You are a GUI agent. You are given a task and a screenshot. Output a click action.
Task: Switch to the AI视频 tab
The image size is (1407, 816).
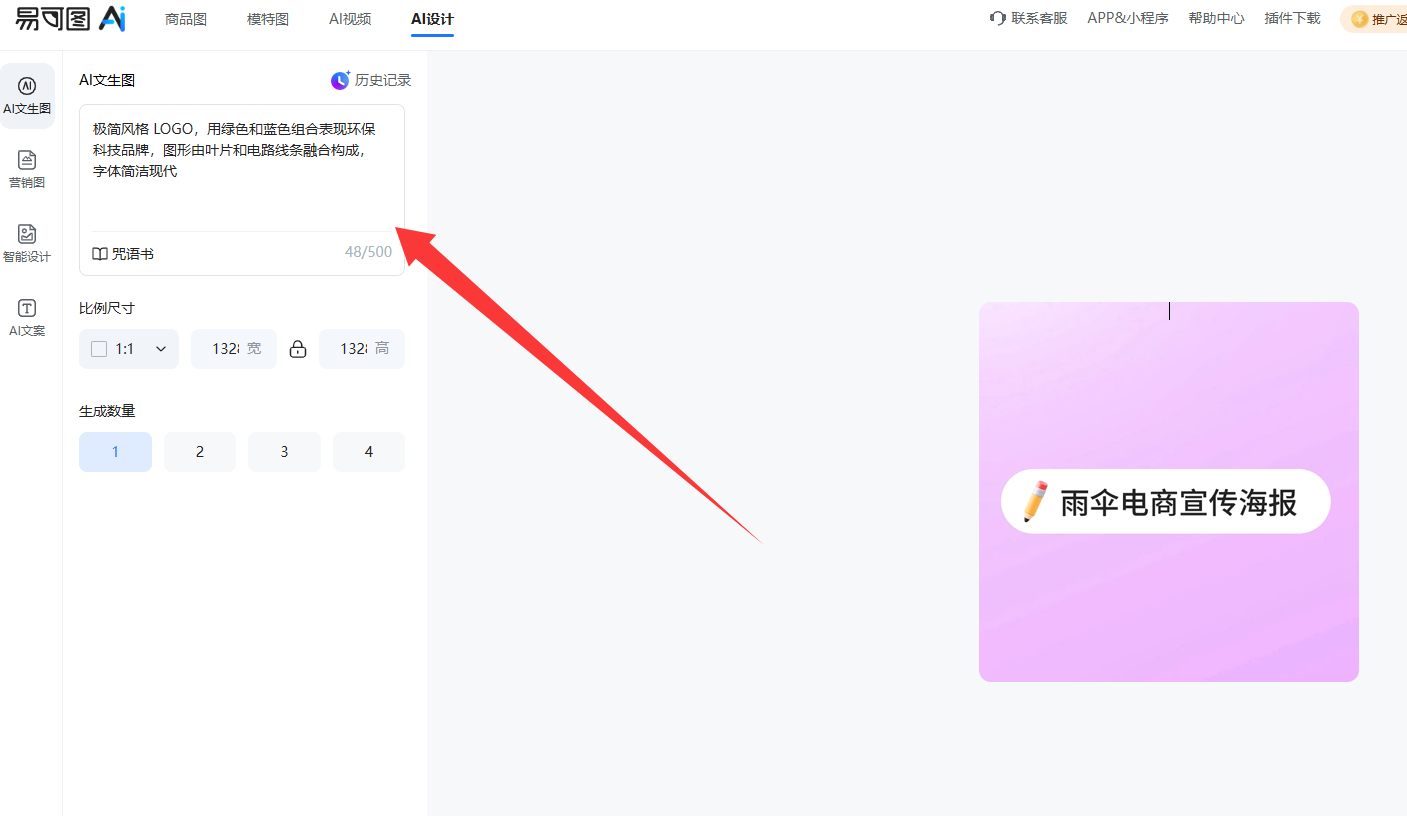[x=350, y=19]
